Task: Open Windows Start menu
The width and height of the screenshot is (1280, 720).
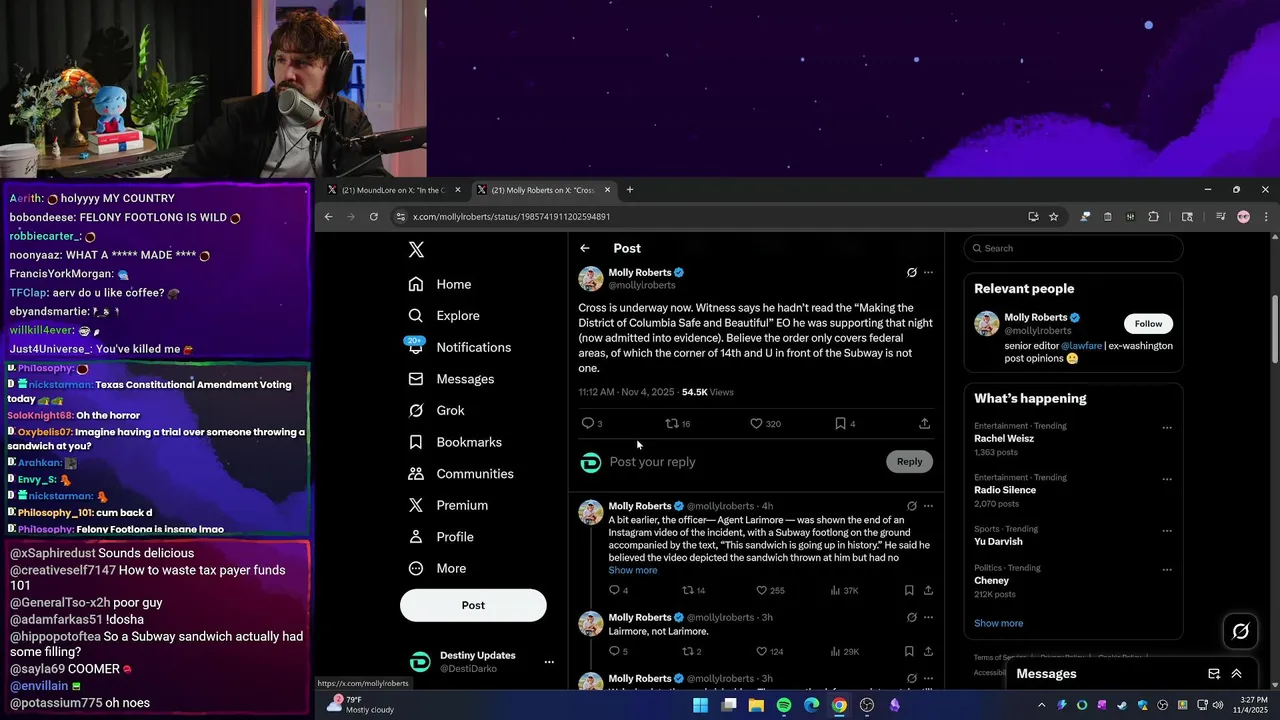Action: pyautogui.click(x=701, y=705)
